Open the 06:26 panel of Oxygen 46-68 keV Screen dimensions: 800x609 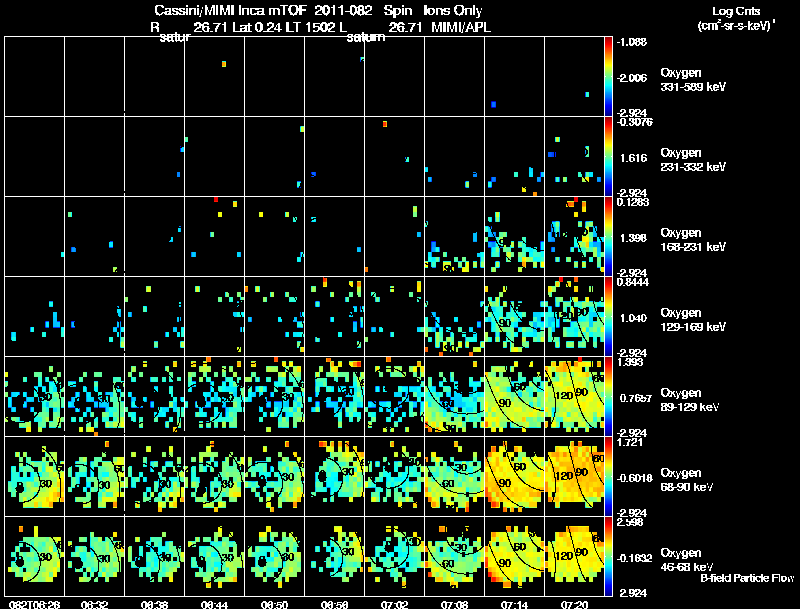click(35, 556)
